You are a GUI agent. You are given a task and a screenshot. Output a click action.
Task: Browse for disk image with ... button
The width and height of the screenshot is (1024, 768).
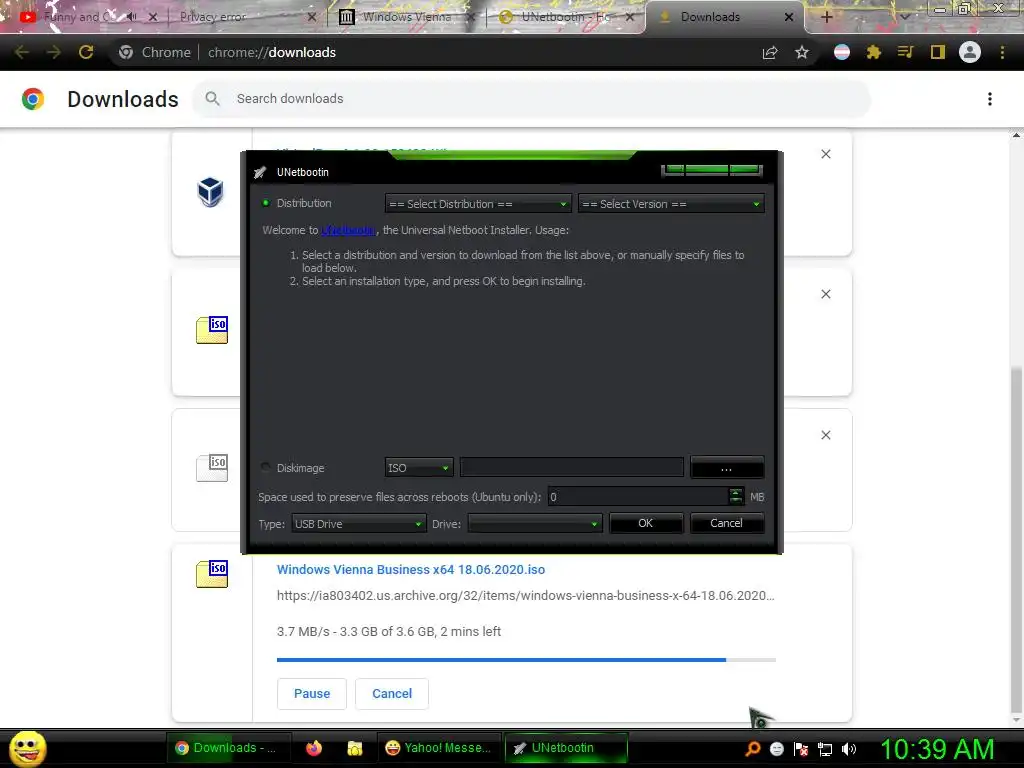726,468
